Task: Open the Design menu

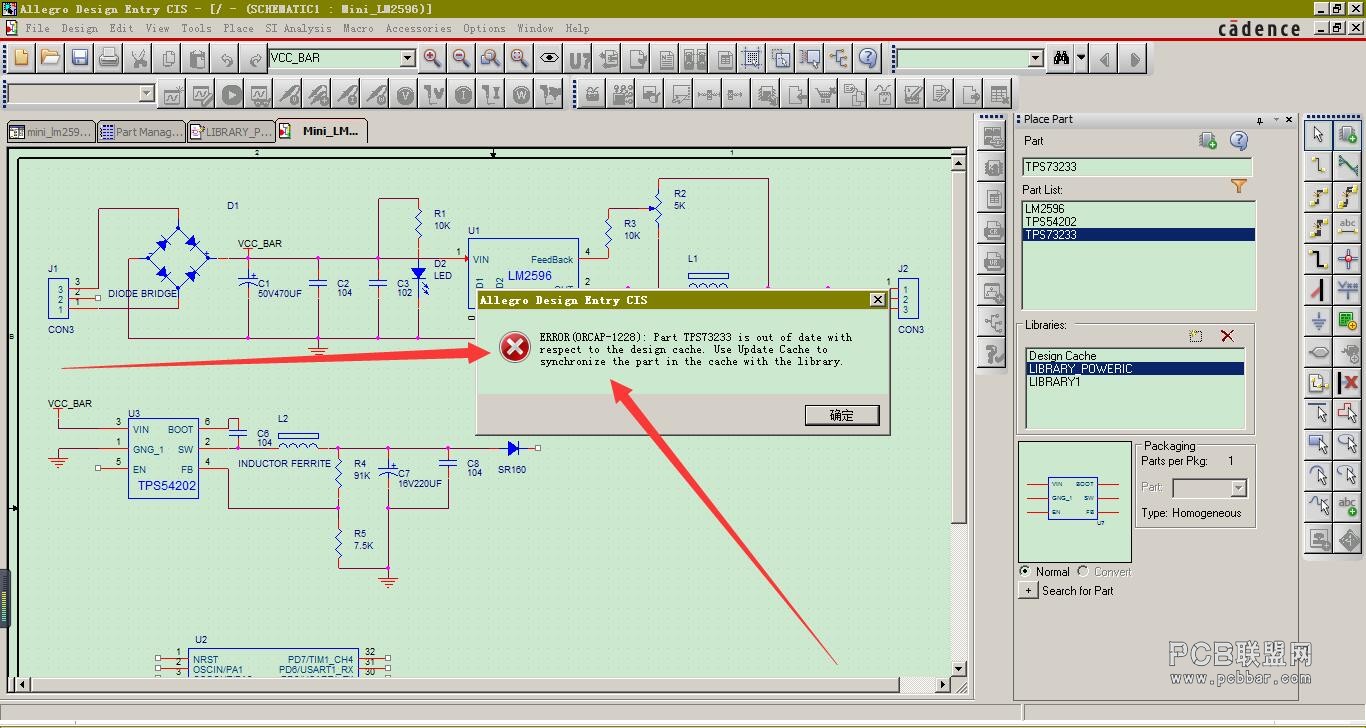Action: [x=79, y=28]
